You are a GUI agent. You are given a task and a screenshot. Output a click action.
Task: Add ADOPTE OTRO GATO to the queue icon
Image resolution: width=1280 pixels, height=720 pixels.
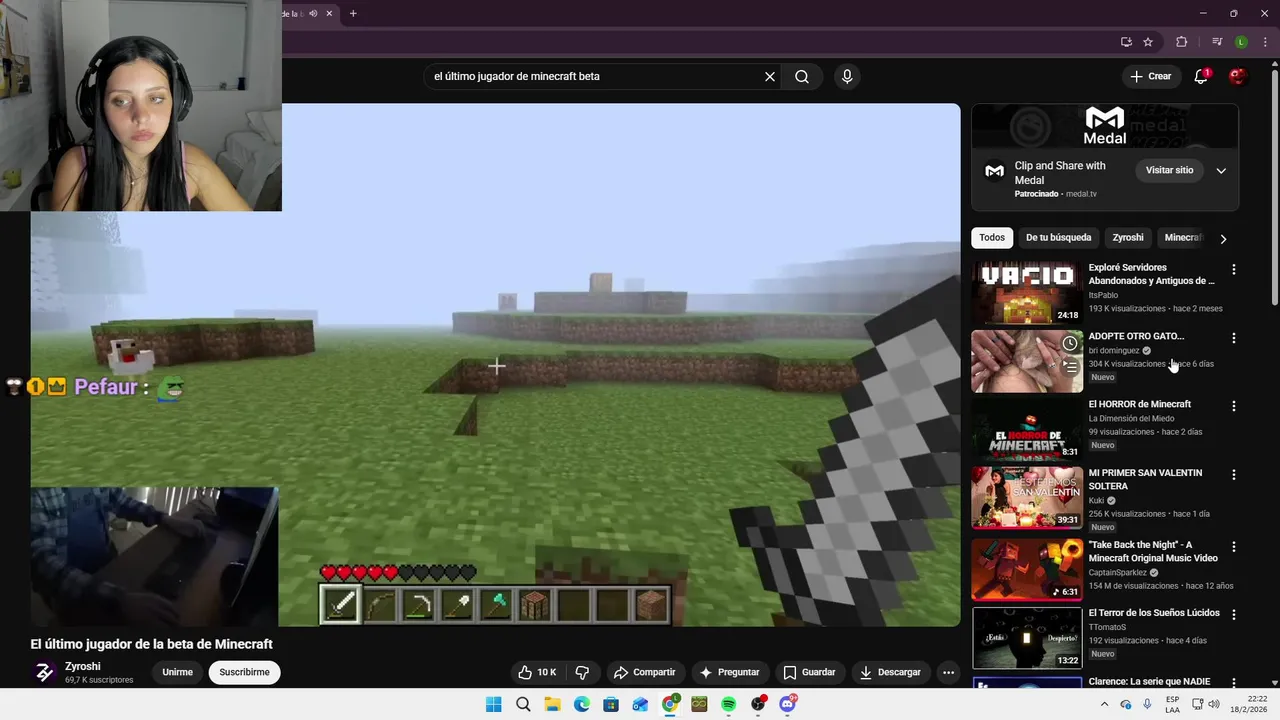(x=1070, y=367)
